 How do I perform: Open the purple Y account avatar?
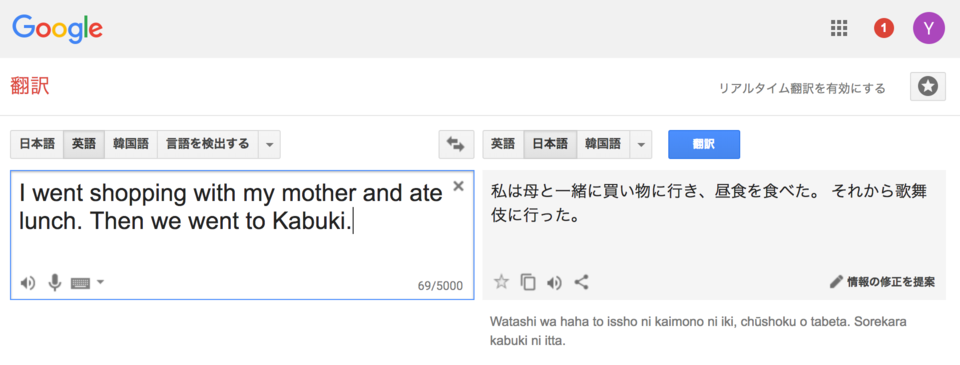[929, 28]
